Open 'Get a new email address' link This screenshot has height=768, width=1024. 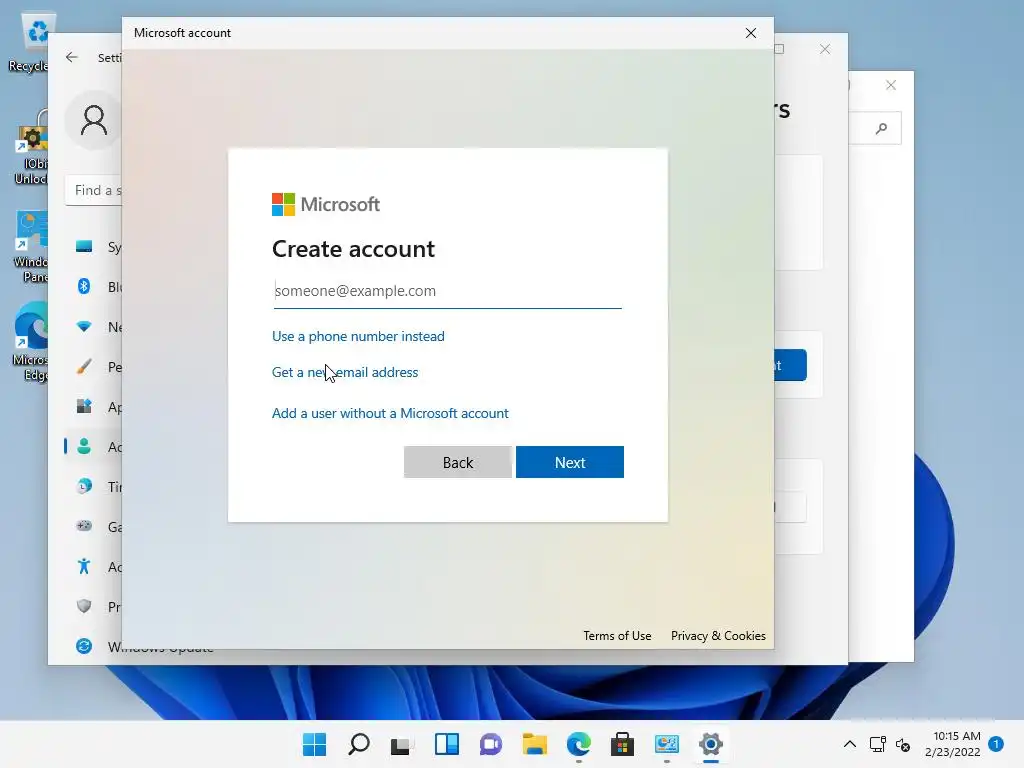(345, 372)
